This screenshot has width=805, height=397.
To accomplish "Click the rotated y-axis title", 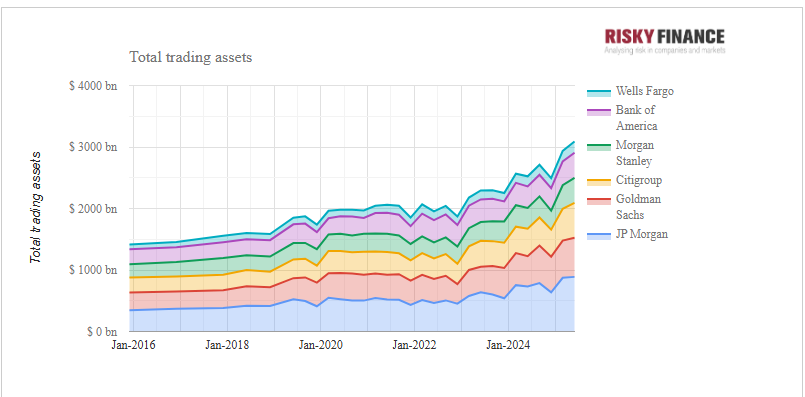I will pyautogui.click(x=35, y=207).
